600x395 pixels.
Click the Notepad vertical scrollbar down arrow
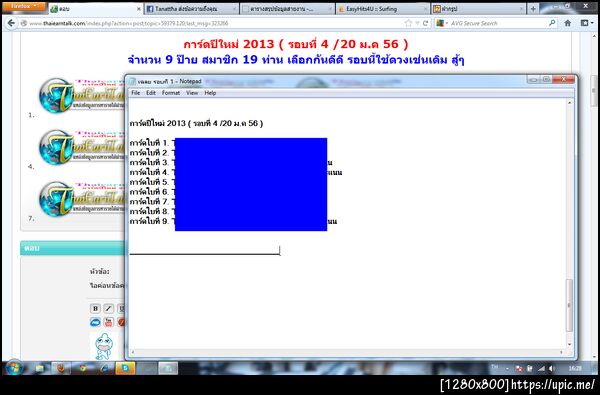click(569, 344)
